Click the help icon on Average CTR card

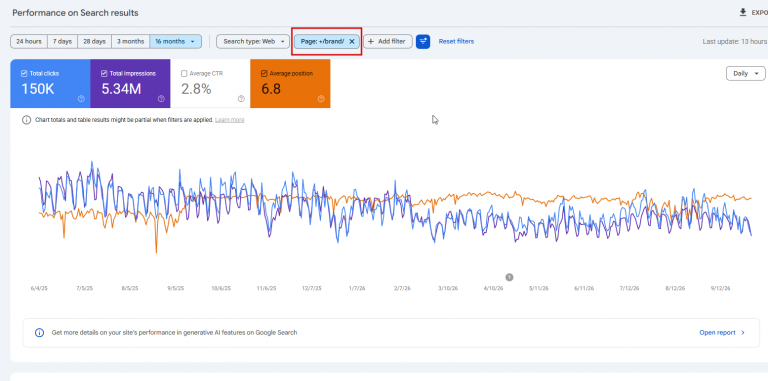[x=241, y=99]
